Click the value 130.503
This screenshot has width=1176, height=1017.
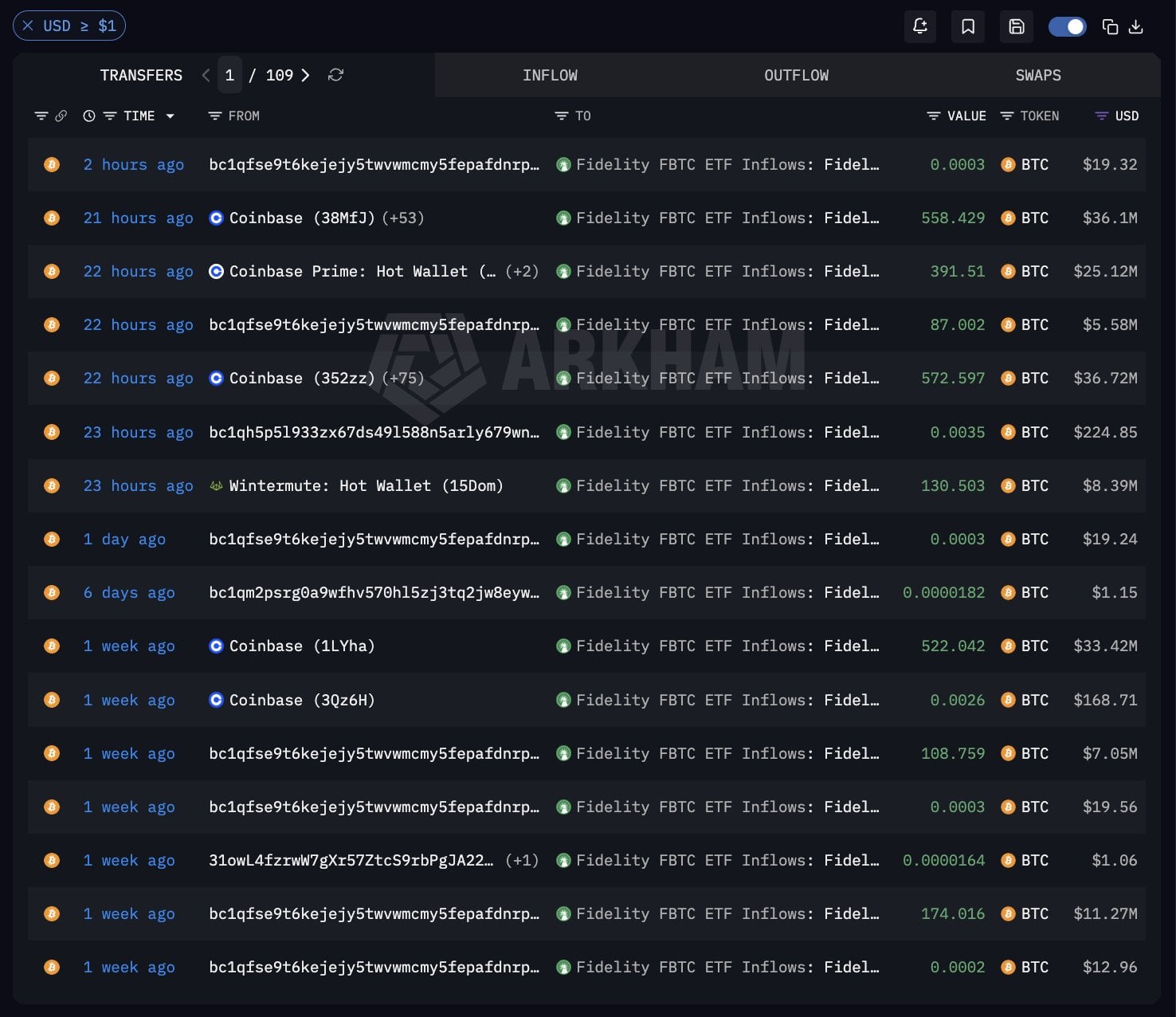(953, 485)
